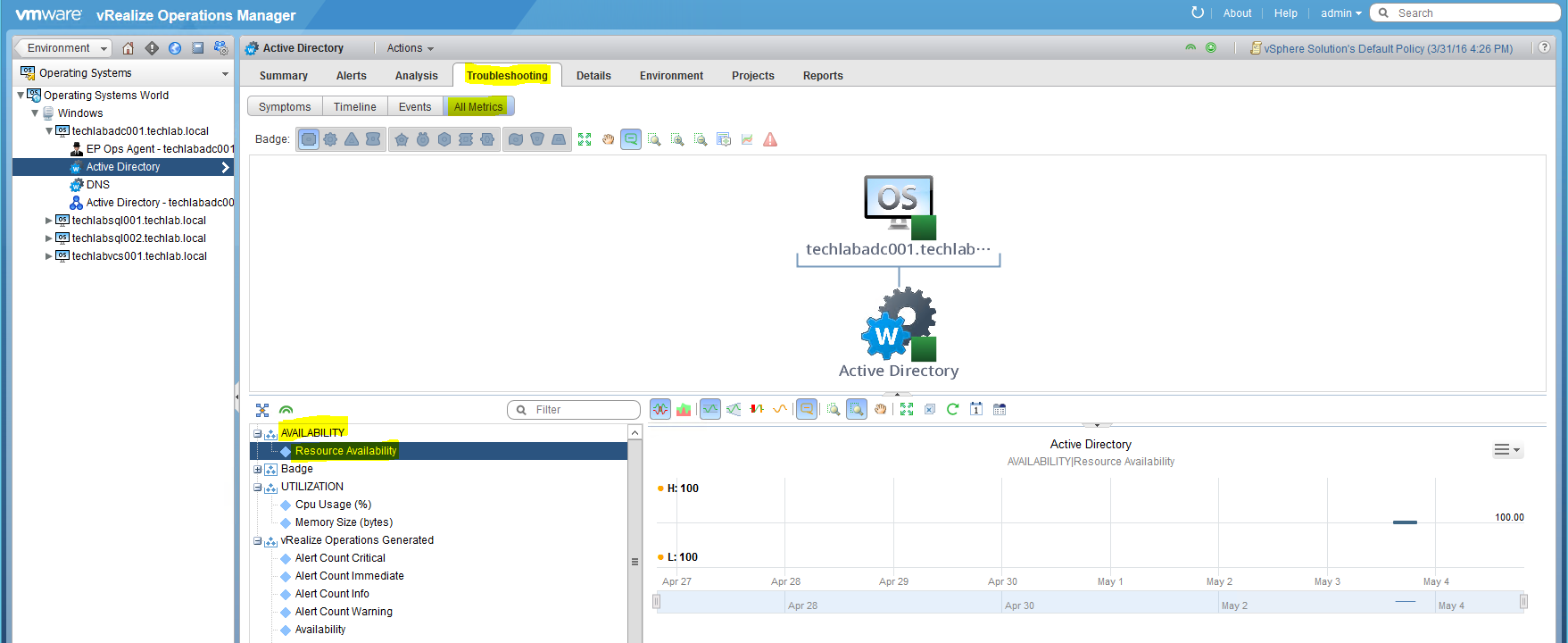Screen dimensions: 1568x643
Task: Open the Actions dropdown menu
Action: [x=411, y=48]
